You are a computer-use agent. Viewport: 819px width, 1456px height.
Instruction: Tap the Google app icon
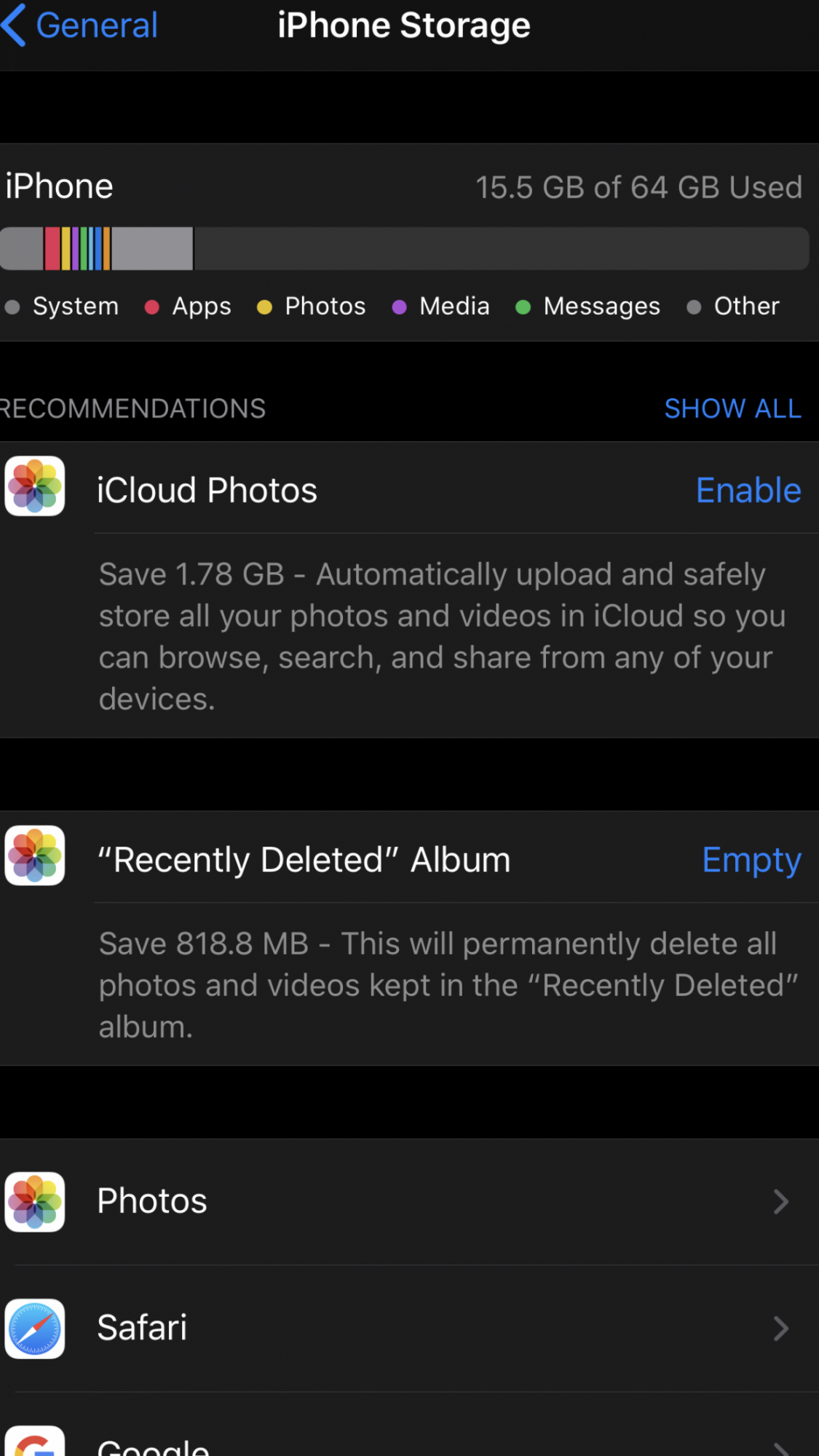[x=35, y=1443]
